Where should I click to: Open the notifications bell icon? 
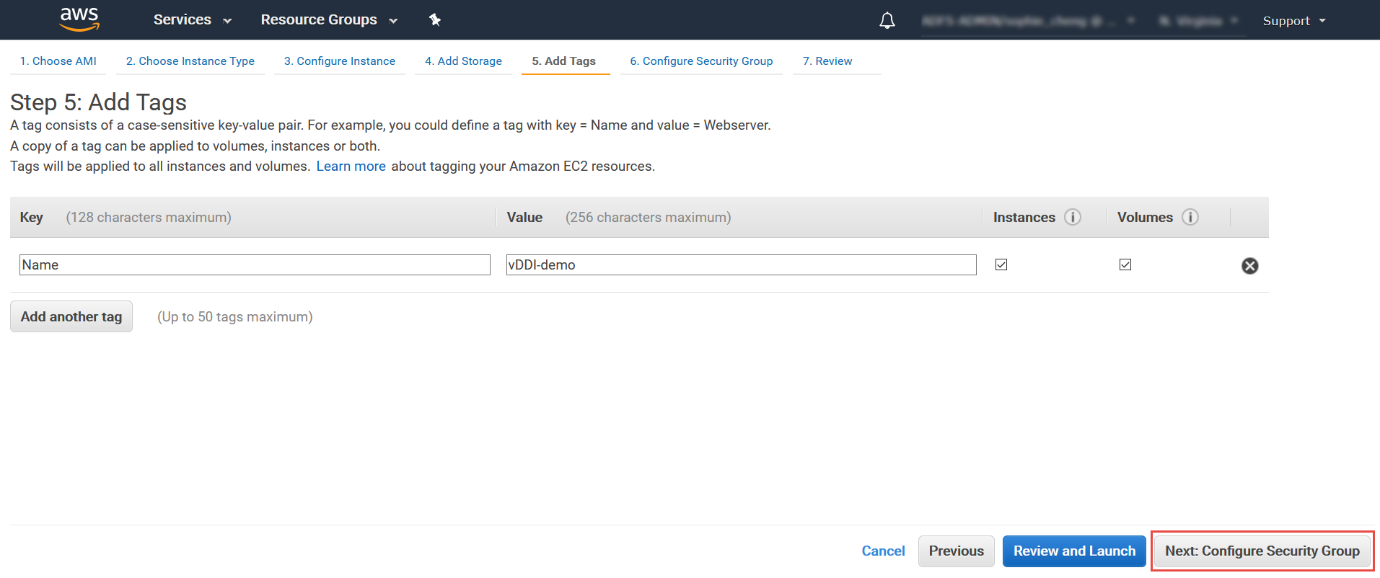(x=886, y=19)
